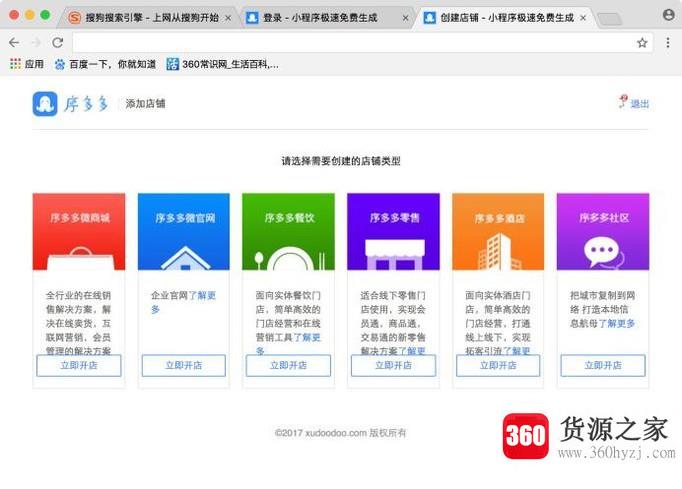Open a new browser tab

click(610, 19)
